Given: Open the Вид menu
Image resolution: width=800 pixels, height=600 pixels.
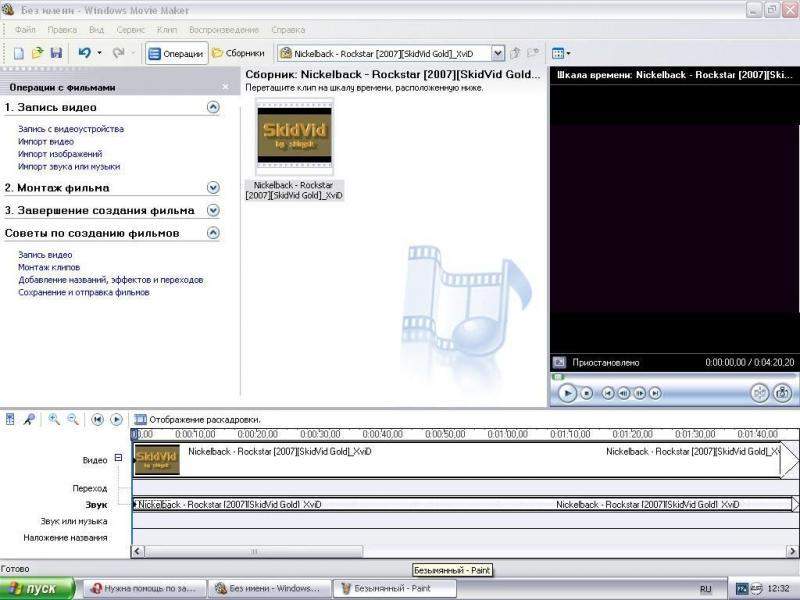Looking at the screenshot, I should [x=96, y=30].
